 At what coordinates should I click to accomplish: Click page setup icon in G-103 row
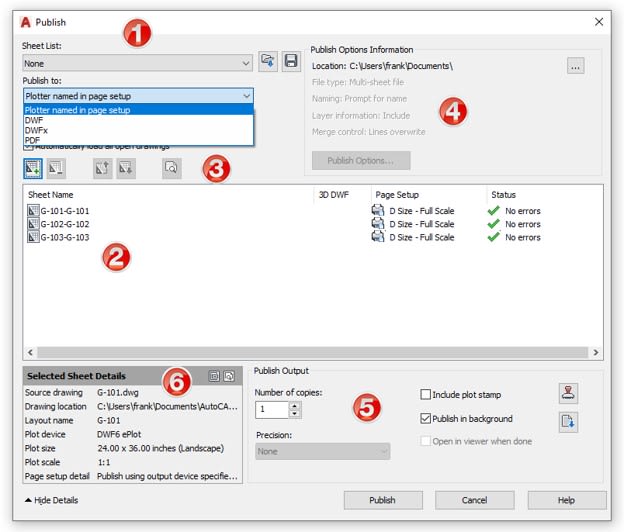[x=378, y=236]
